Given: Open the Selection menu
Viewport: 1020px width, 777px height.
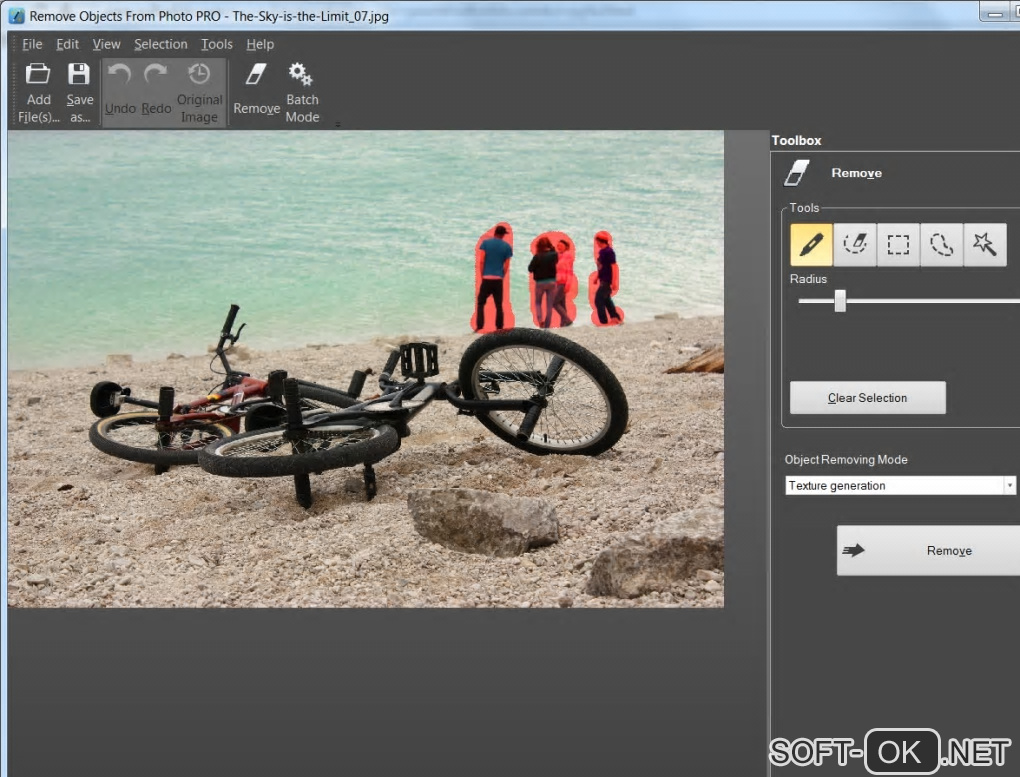Looking at the screenshot, I should point(160,44).
